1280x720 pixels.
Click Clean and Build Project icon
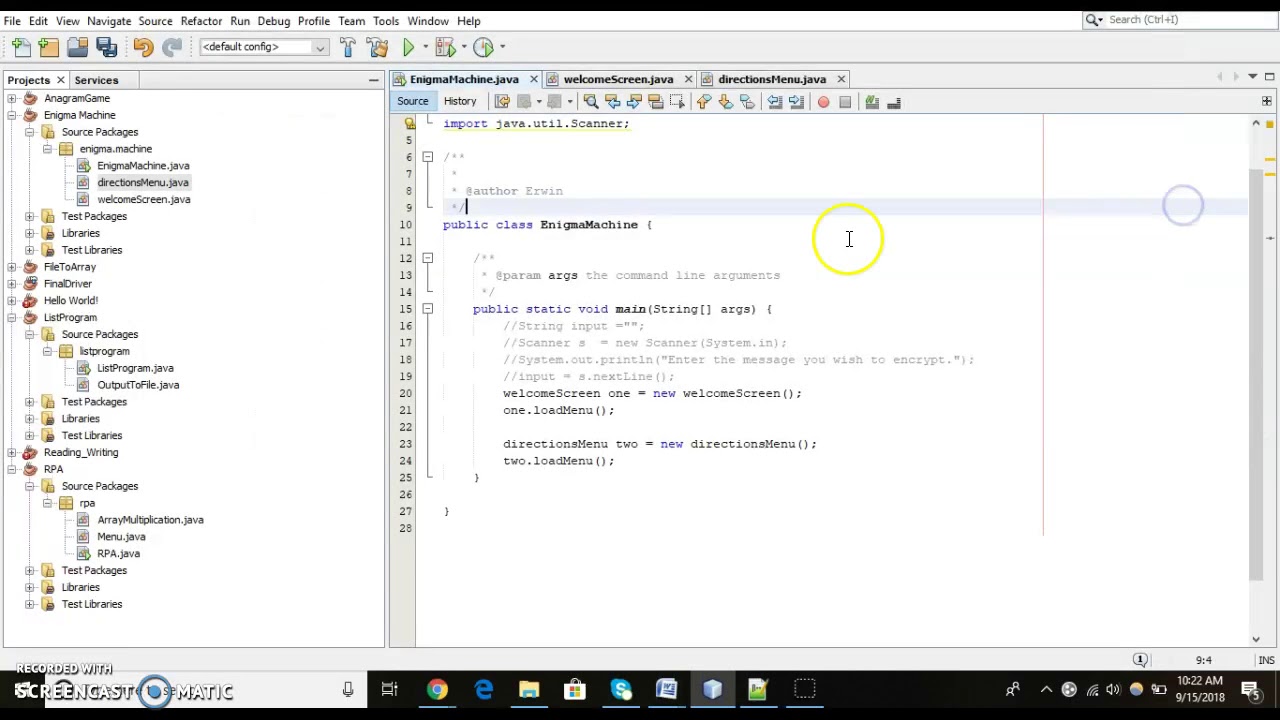(377, 47)
